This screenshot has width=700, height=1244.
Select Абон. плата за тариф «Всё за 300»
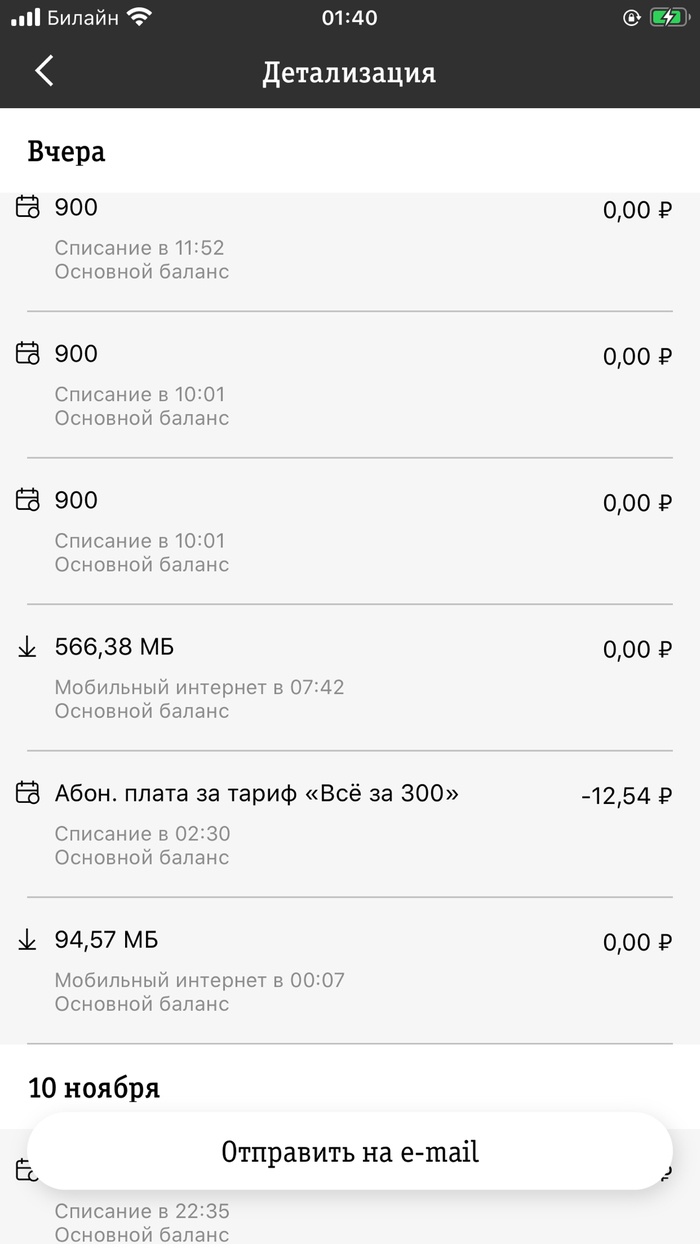click(x=257, y=794)
